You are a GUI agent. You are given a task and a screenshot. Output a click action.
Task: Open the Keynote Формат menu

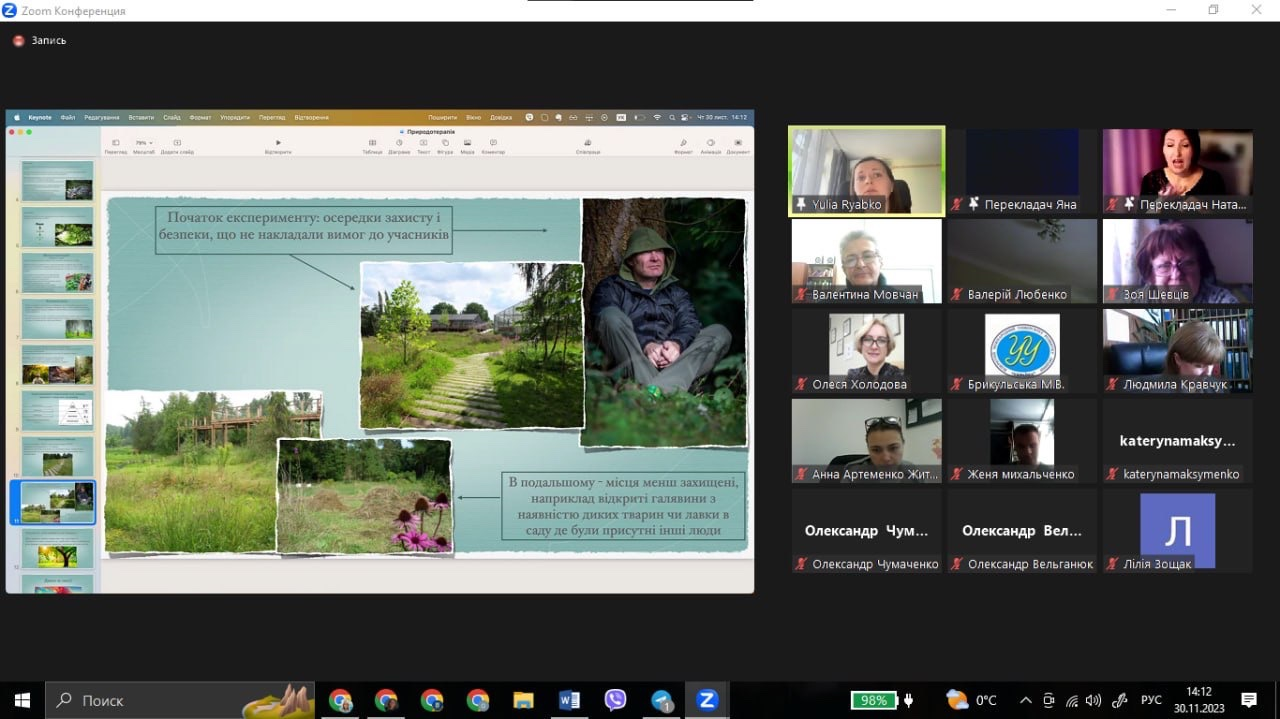point(200,117)
